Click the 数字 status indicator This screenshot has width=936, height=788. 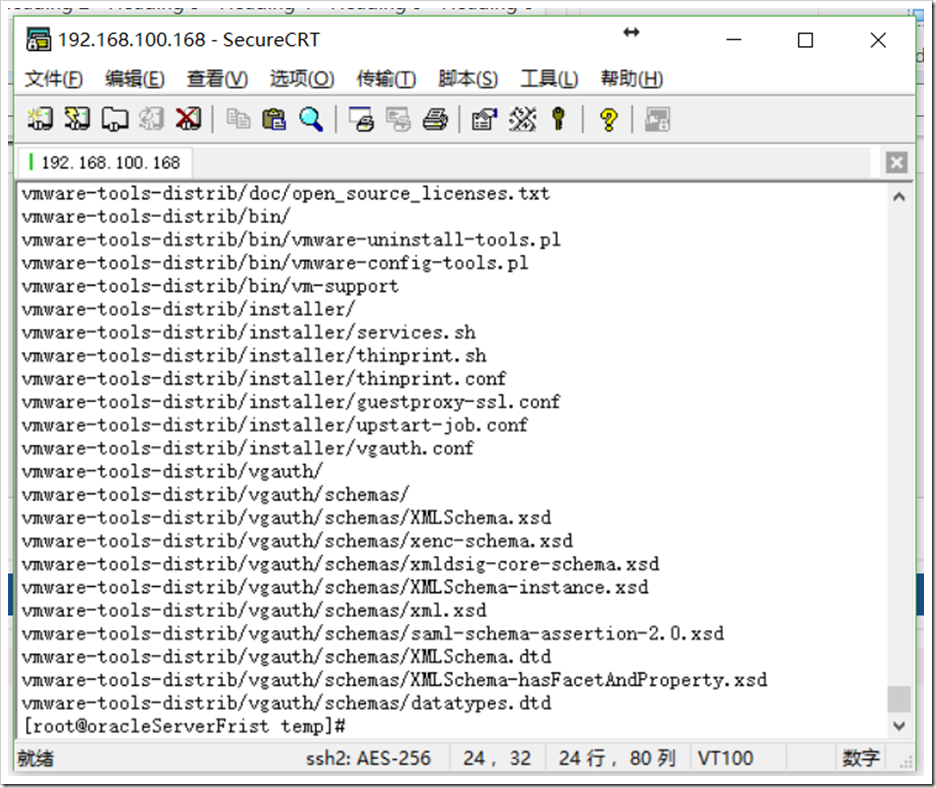click(x=860, y=758)
